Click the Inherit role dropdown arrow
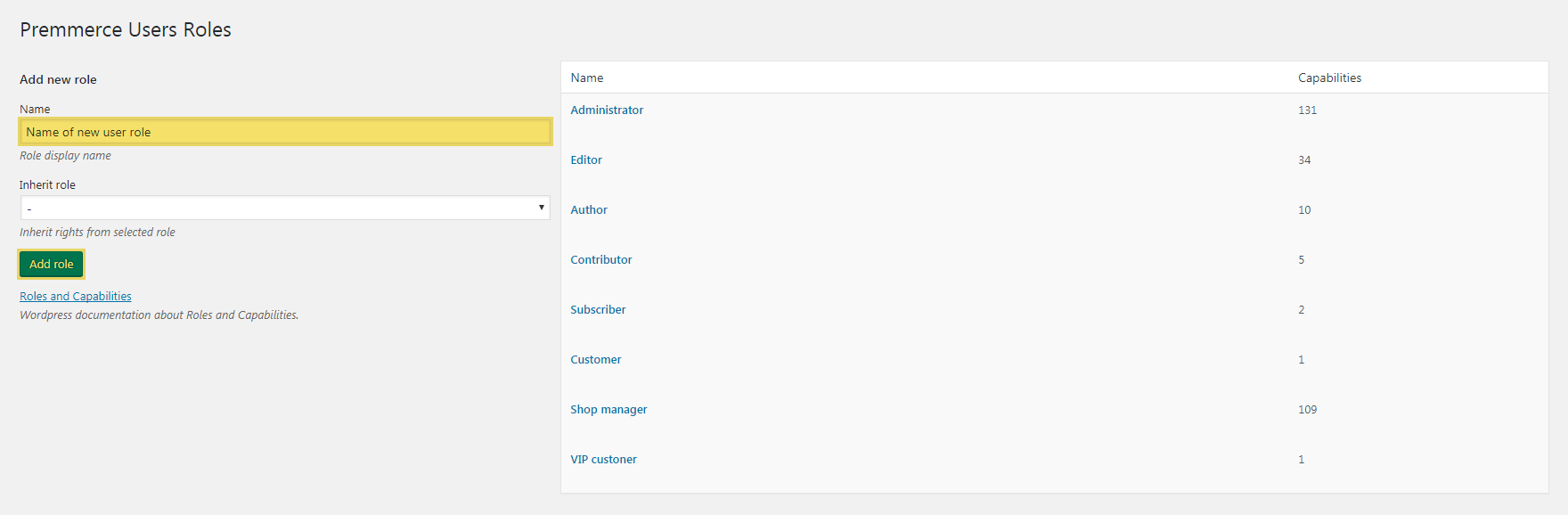1568x515 pixels. pos(541,208)
